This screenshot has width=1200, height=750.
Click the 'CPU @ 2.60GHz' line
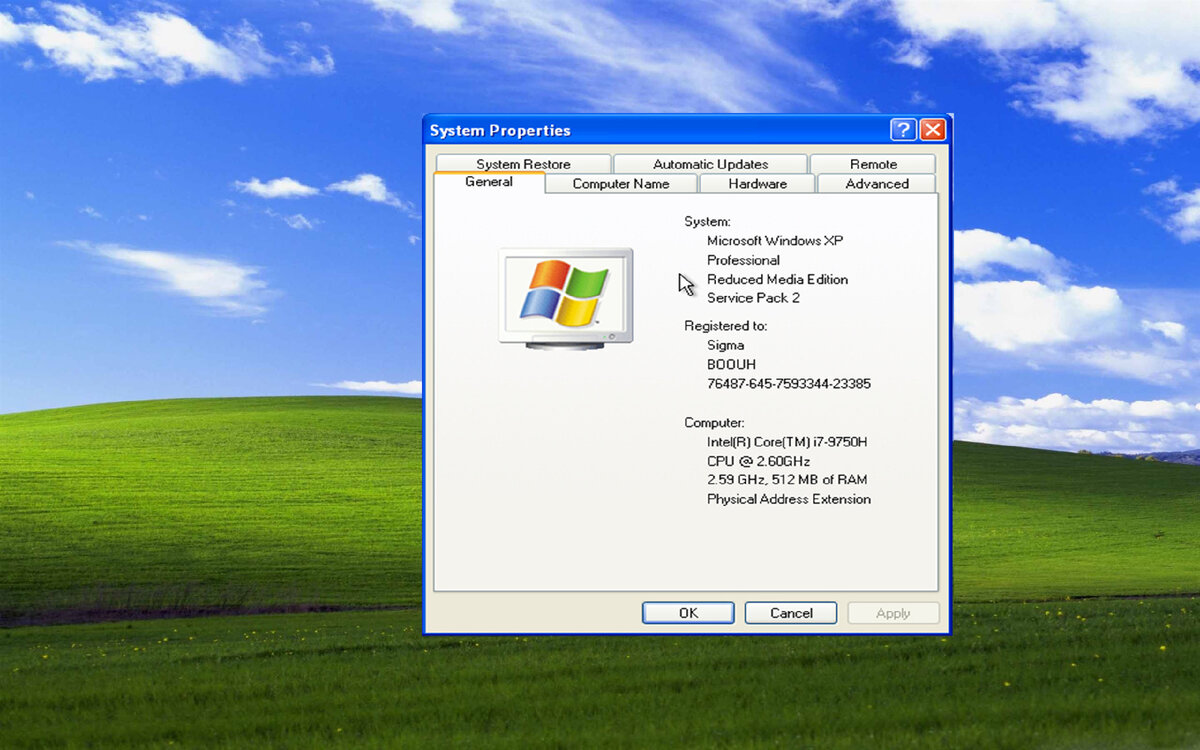coord(758,461)
